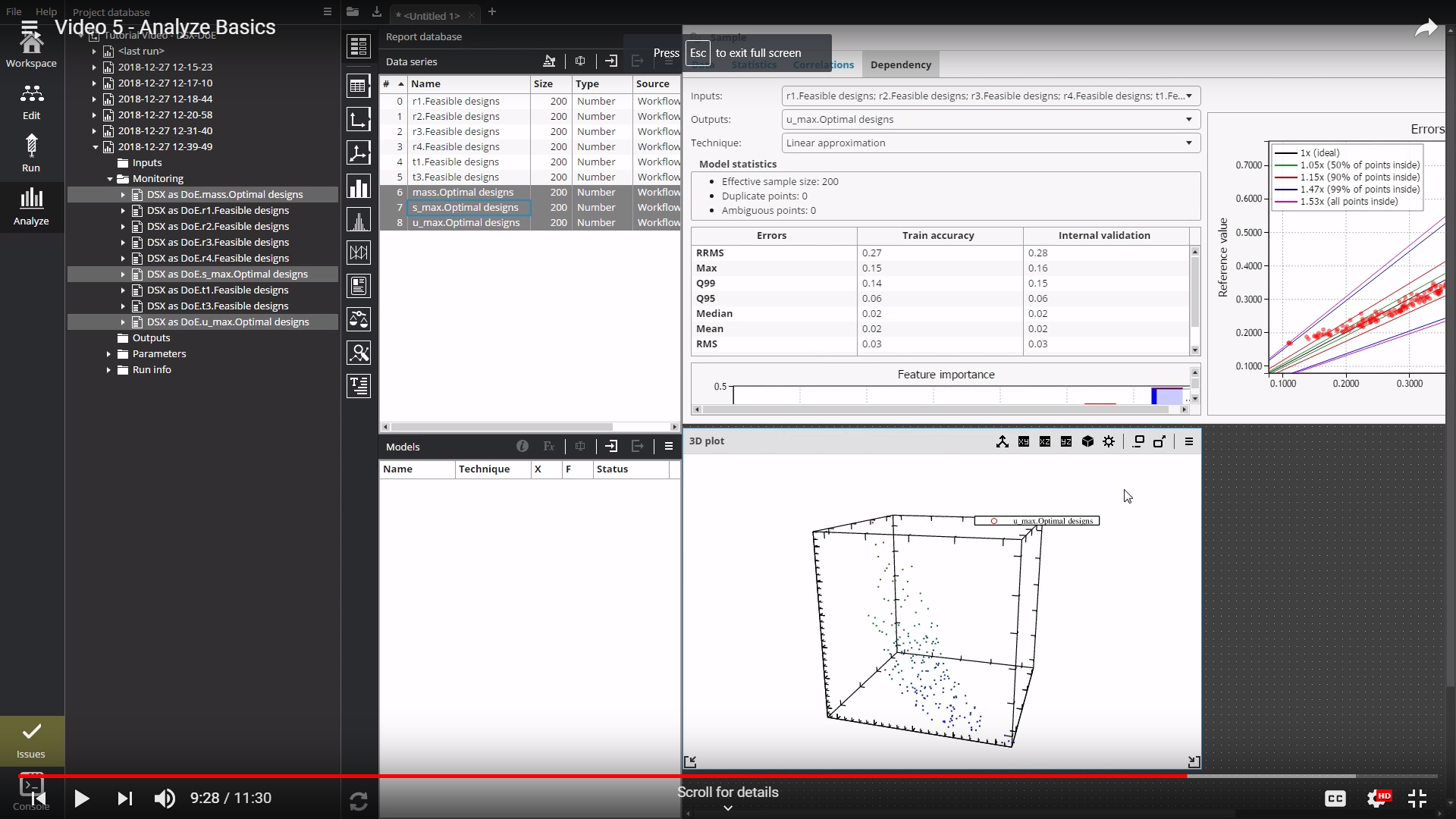Viewport: 1456px width, 819px height.
Task: Expand the last run node
Action: [x=95, y=51]
